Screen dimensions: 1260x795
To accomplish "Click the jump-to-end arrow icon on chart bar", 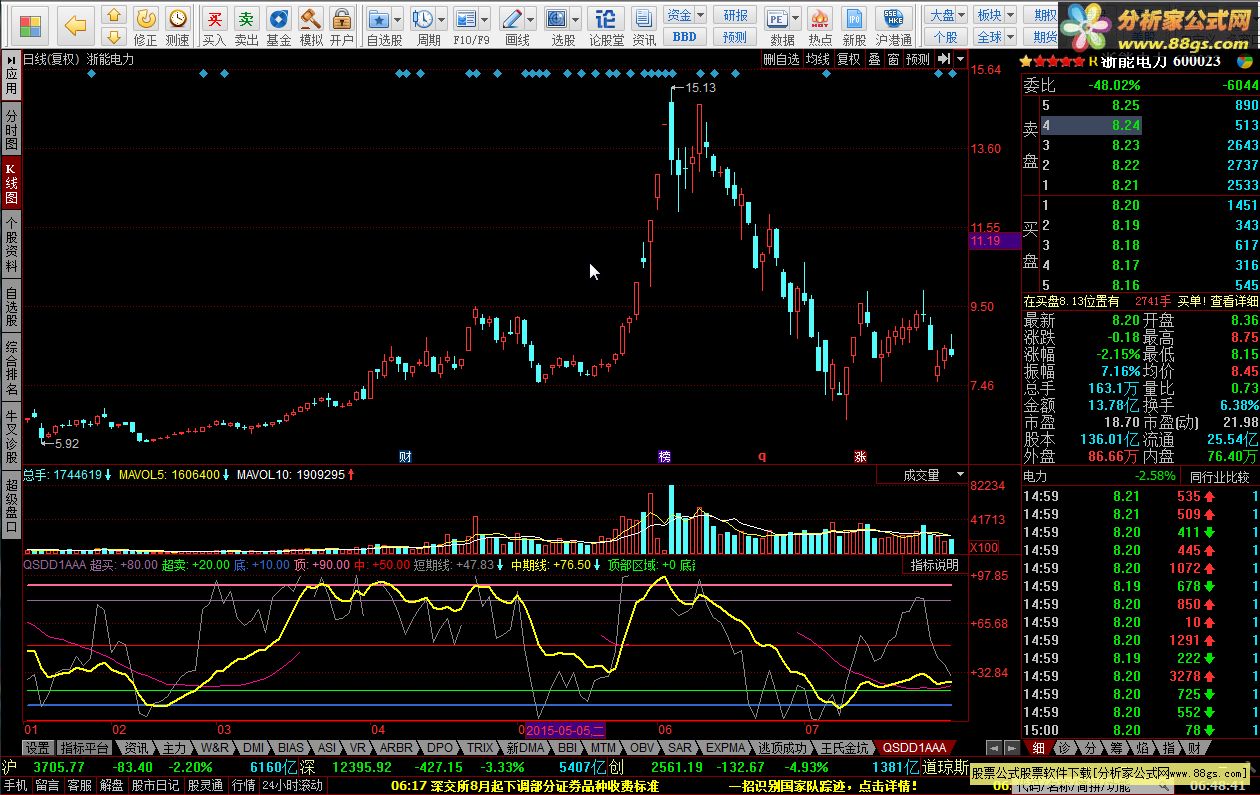I will (943, 59).
